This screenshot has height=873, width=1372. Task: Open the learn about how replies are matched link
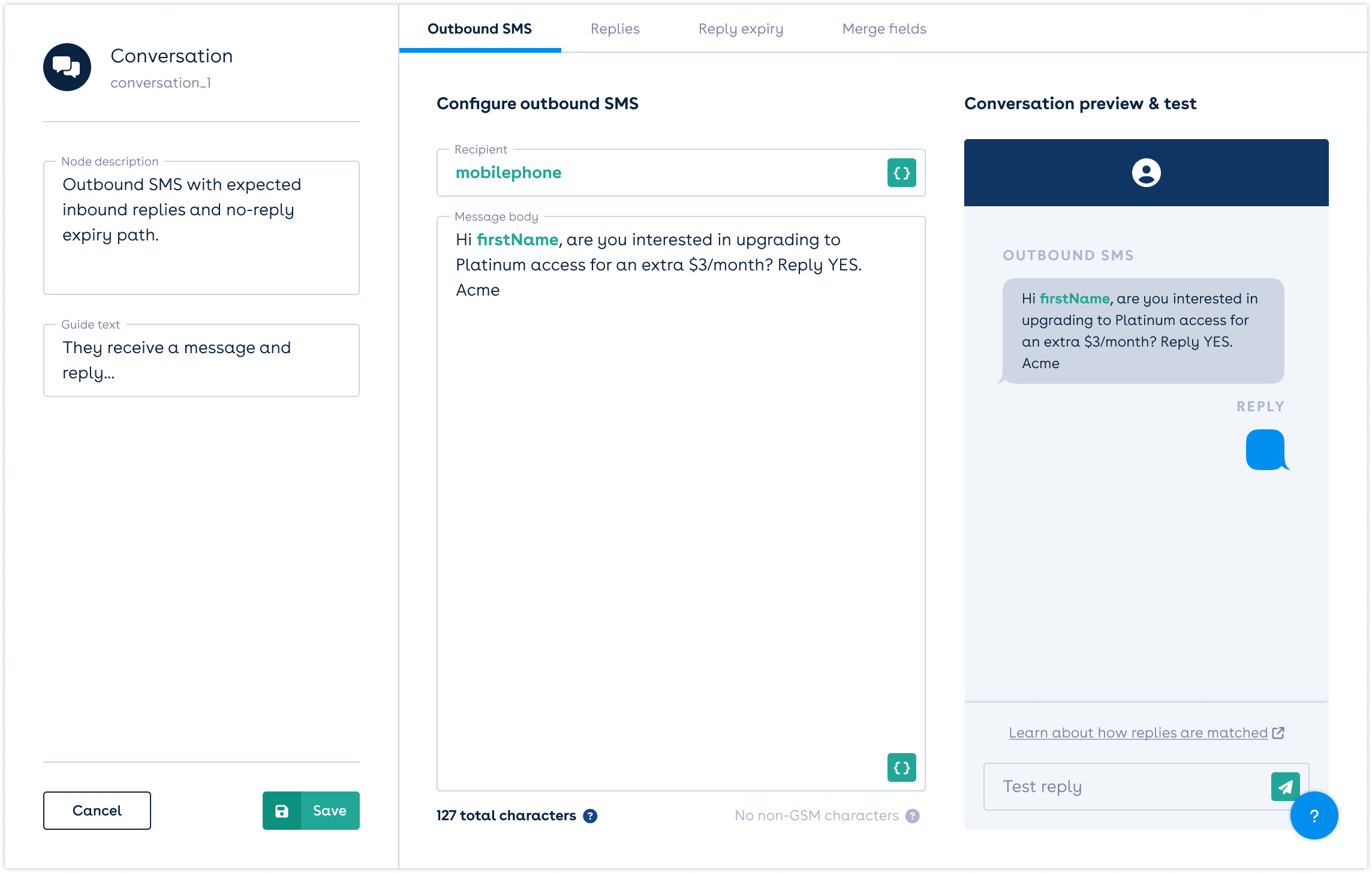tap(1136, 732)
